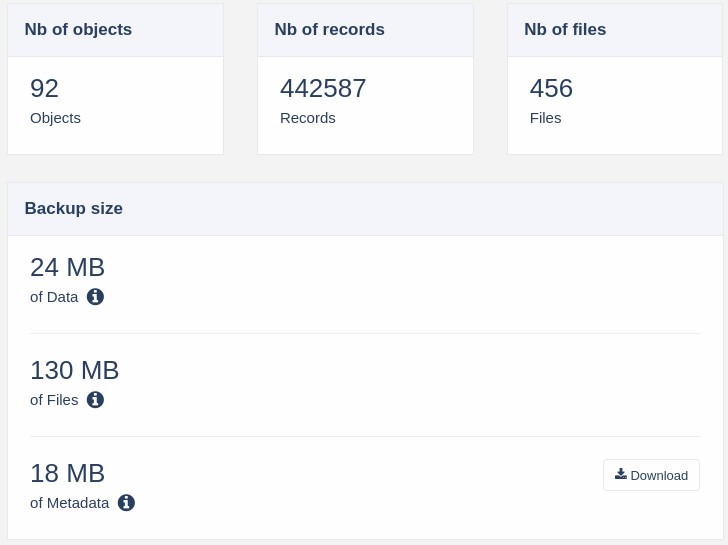This screenshot has height=545, width=728.
Task: Click the 130 MB files size value
Action: coord(75,370)
